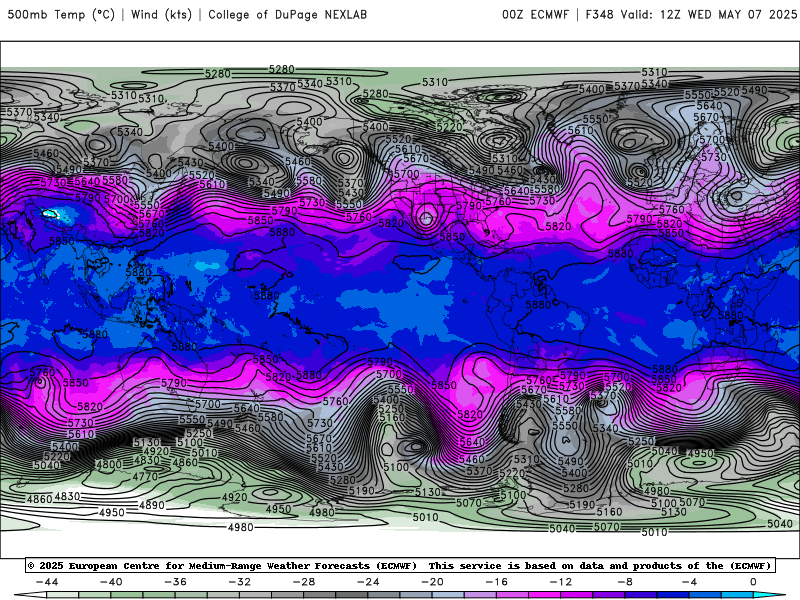The height and width of the screenshot is (600, 800).
Task: Select the 0 legend value
Action: pyautogui.click(x=753, y=582)
